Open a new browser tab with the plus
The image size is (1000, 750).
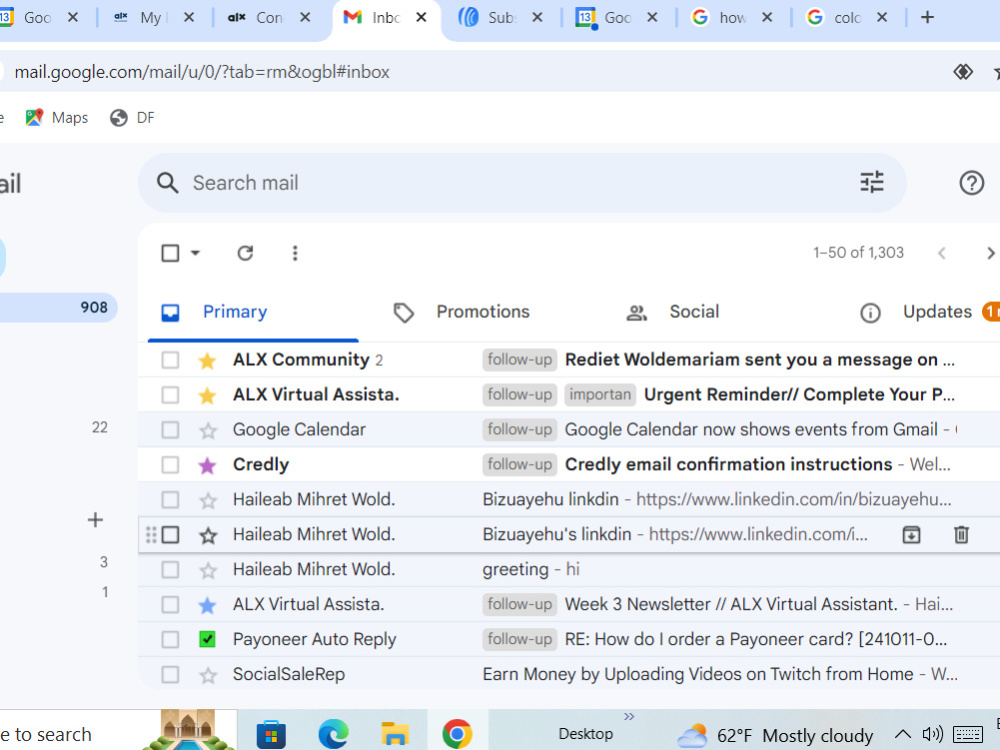pos(927,17)
